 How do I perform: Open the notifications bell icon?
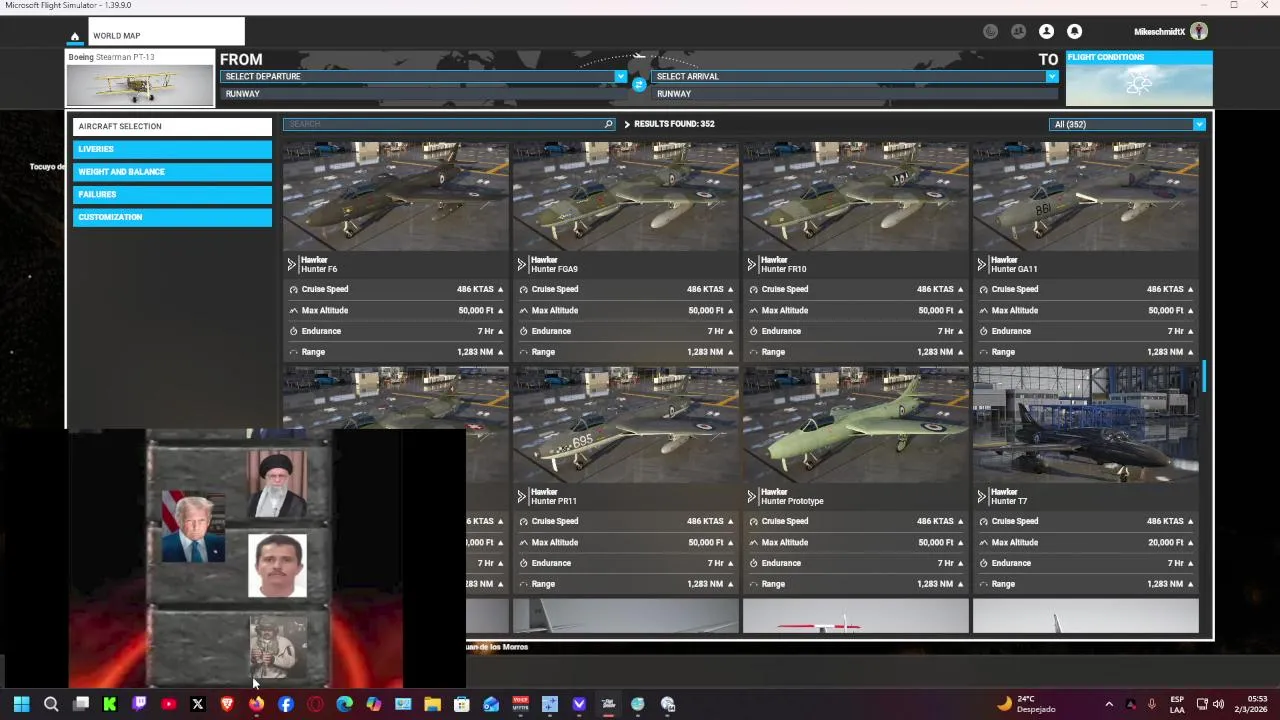click(x=1074, y=32)
